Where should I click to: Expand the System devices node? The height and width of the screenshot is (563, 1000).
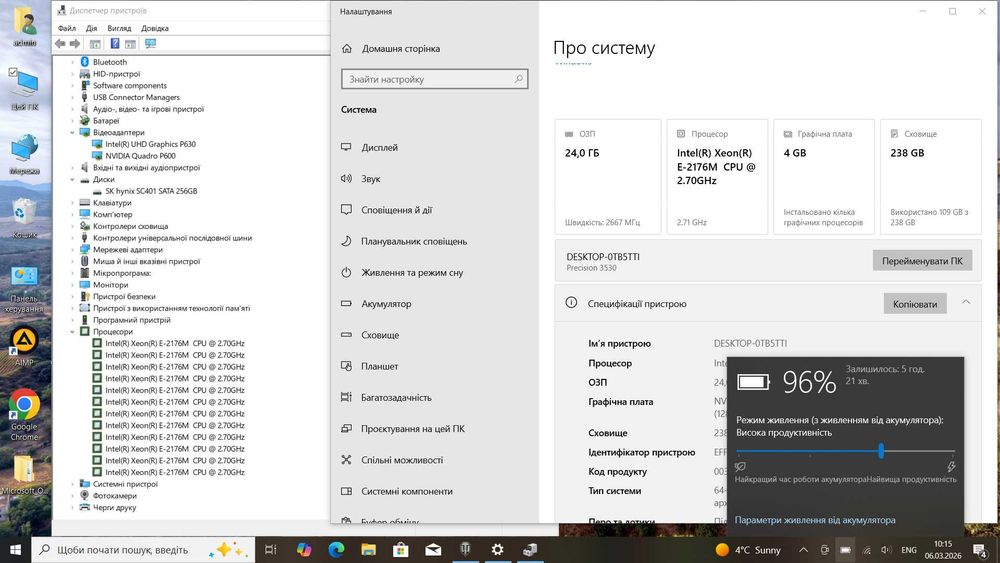click(x=72, y=484)
